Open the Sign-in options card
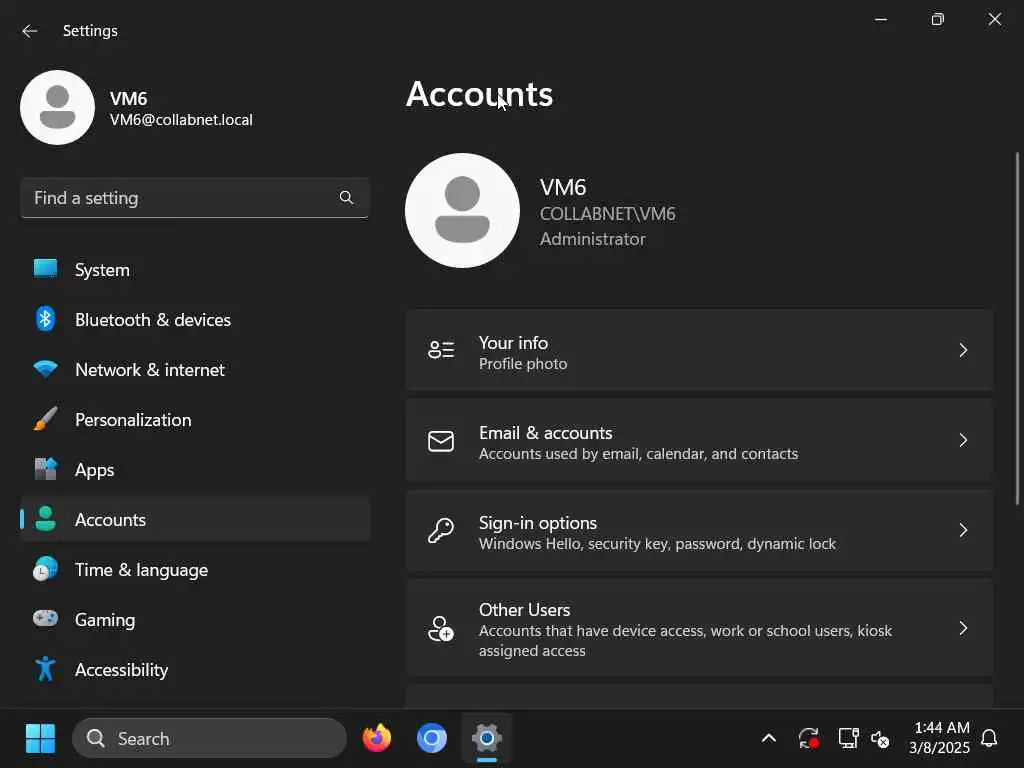Viewport: 1024px width, 768px height. pos(699,531)
